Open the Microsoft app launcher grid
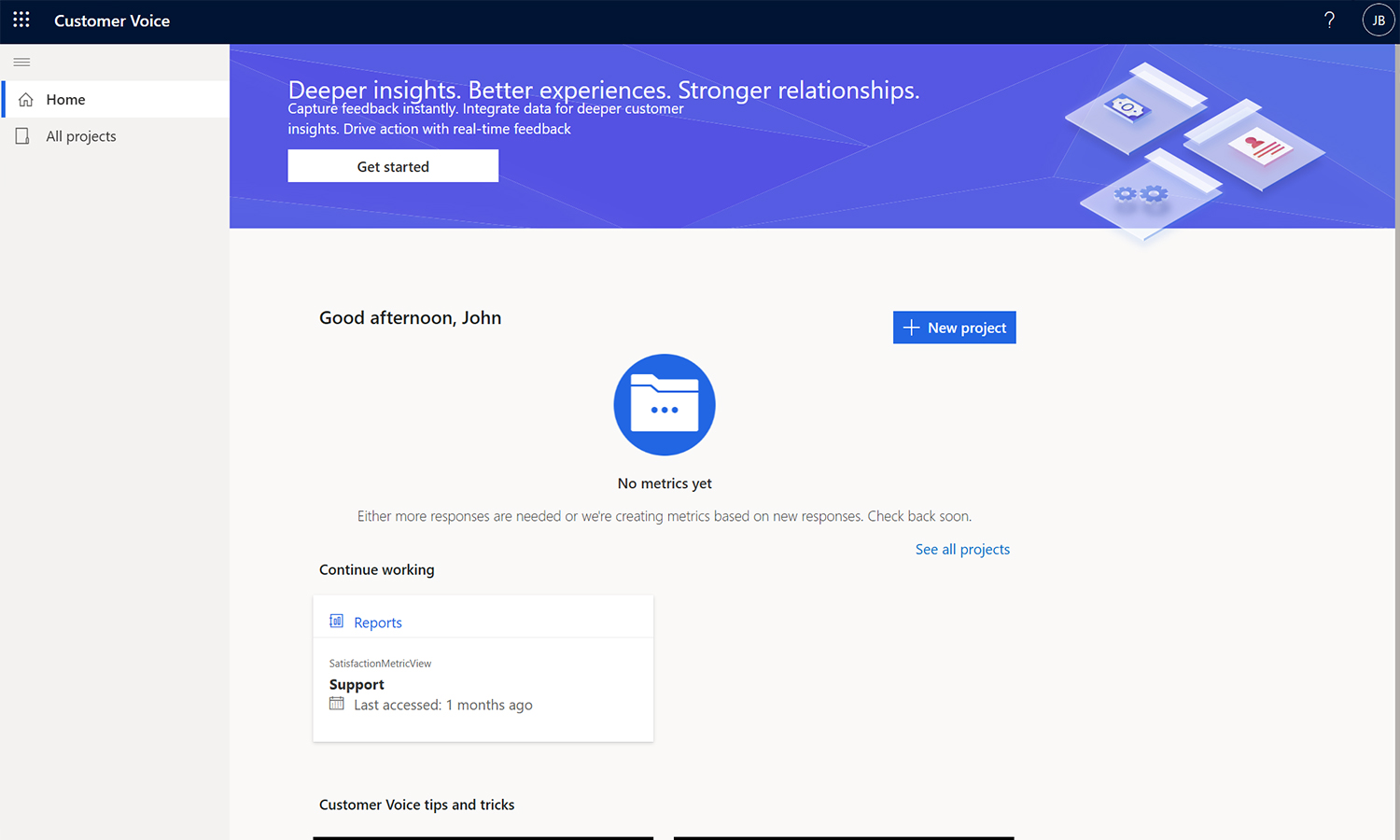 pyautogui.click(x=21, y=20)
